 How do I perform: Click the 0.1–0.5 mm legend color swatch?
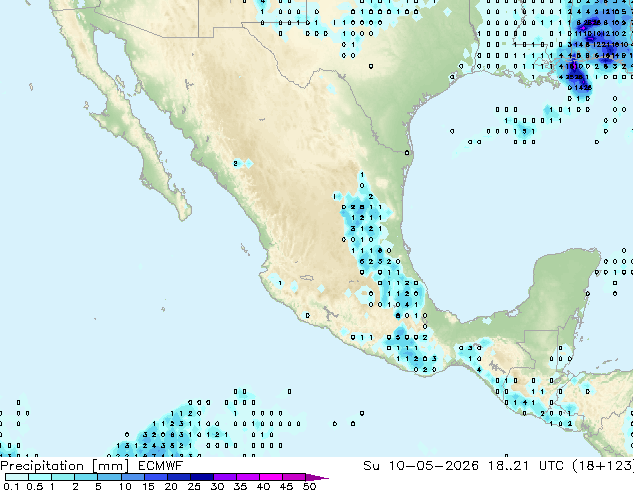pos(17,477)
